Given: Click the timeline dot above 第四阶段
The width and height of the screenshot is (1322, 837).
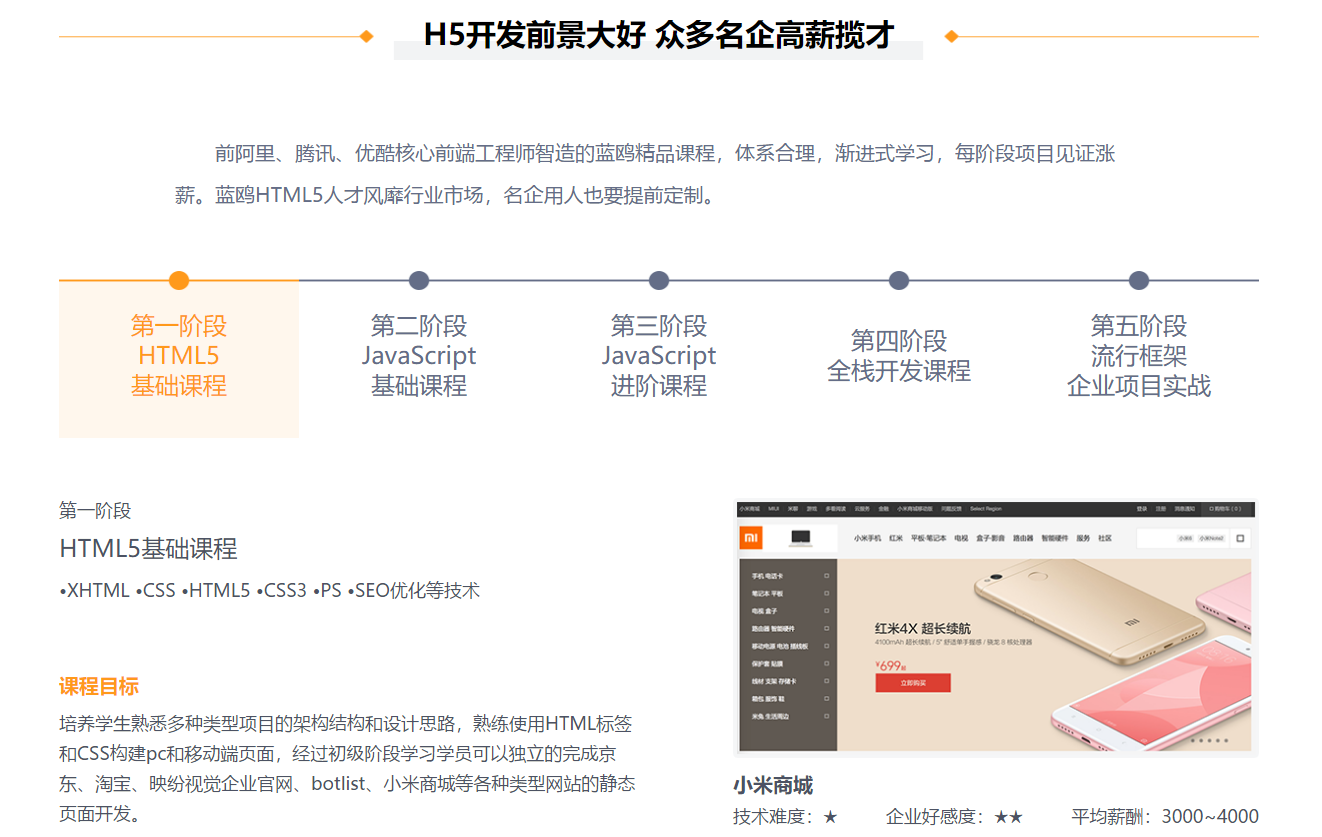Looking at the screenshot, I should pyautogui.click(x=899, y=281).
